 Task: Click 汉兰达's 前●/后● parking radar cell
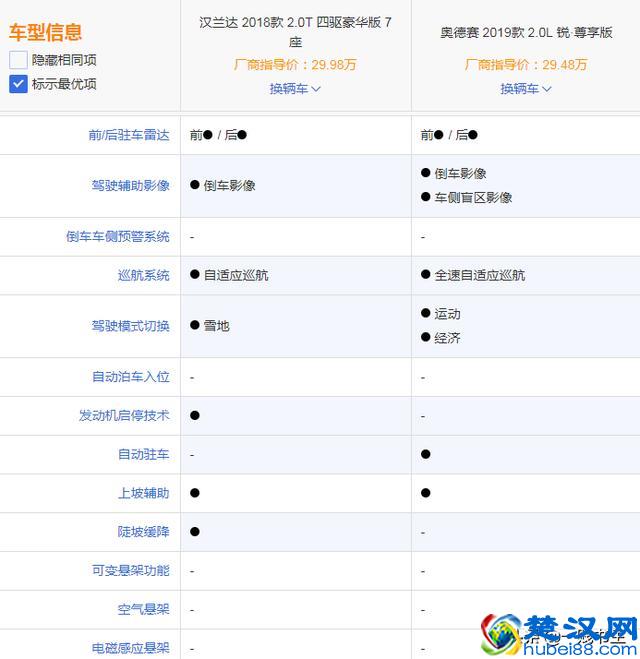pos(218,135)
